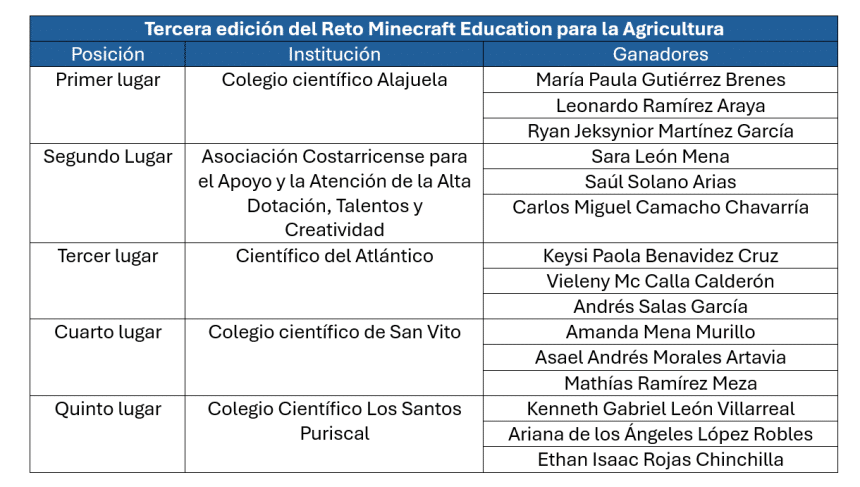Click on Leonardo Ramírez Araya
Screen dimensions: 860x487
point(660,106)
